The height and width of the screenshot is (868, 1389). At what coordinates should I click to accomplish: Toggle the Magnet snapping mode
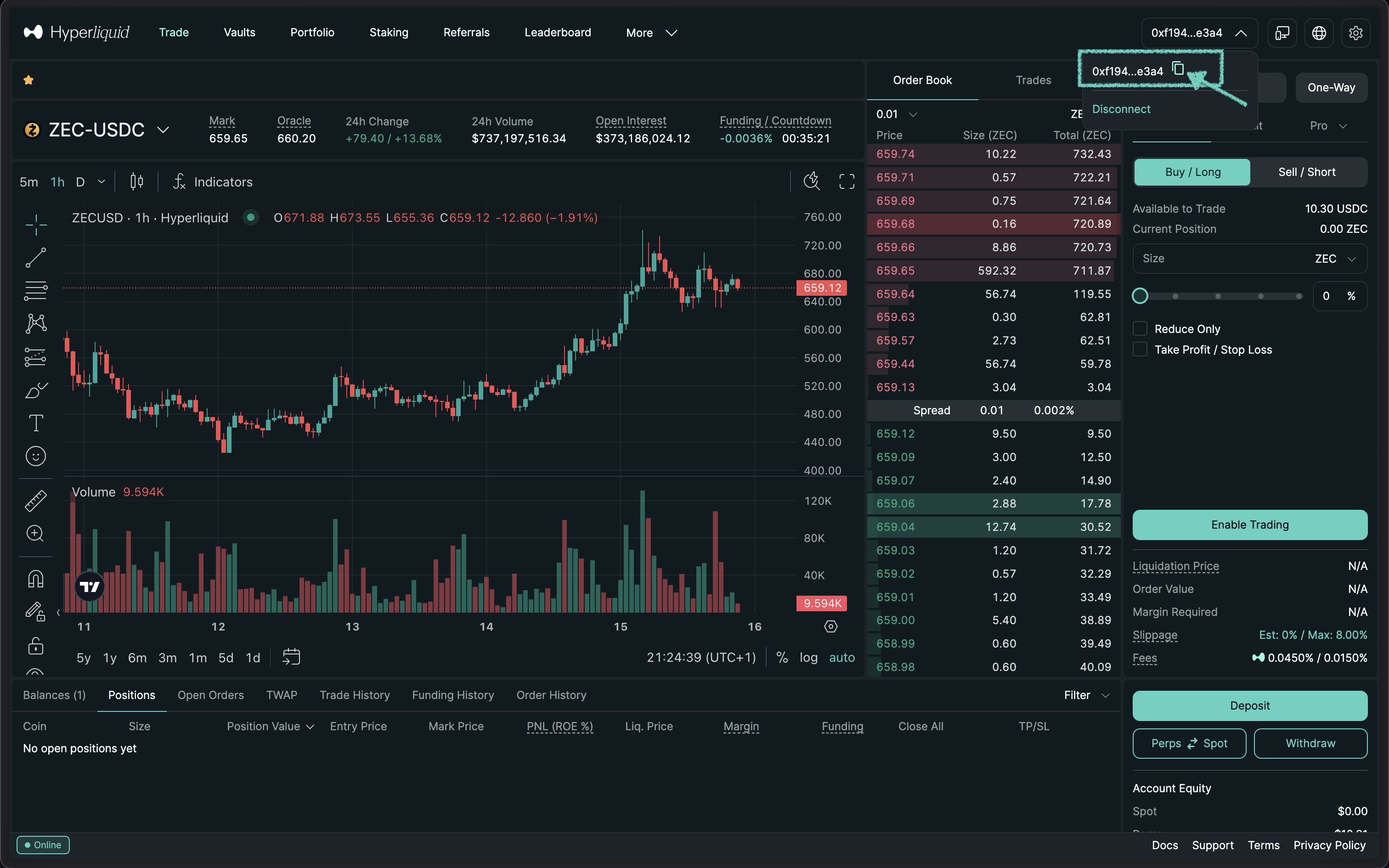(x=35, y=579)
